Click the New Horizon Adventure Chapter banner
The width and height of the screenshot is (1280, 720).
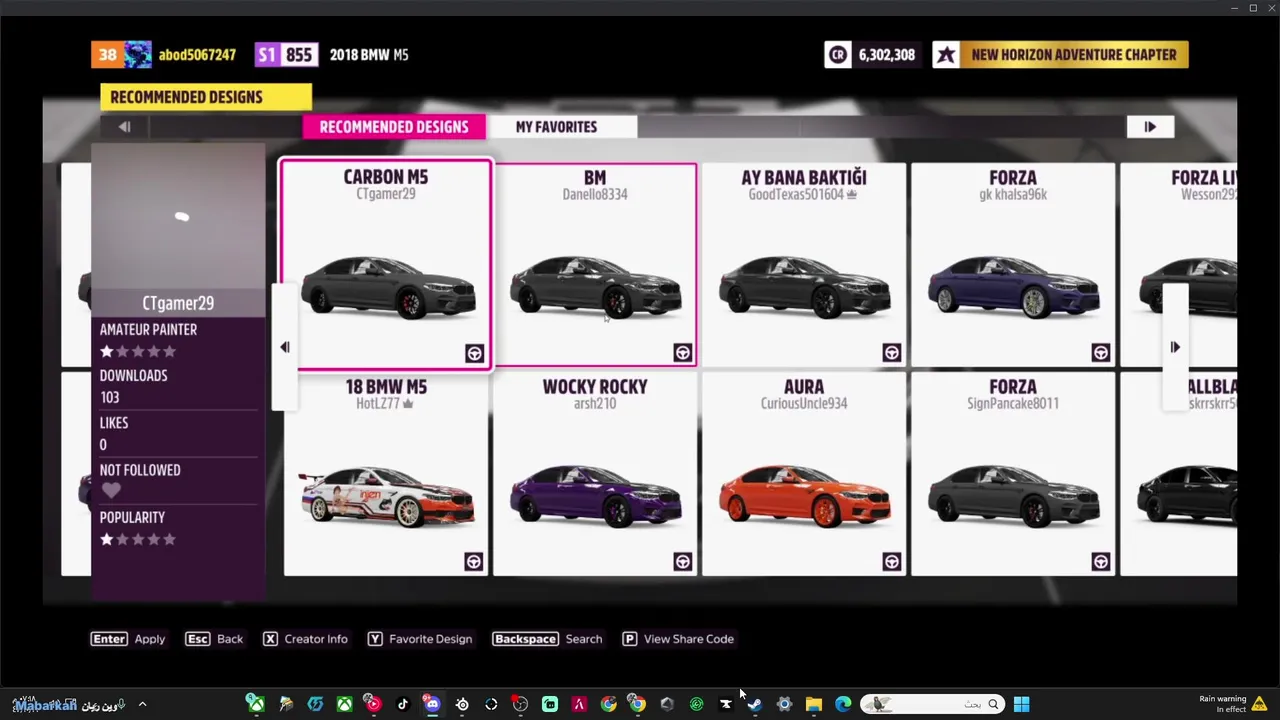1060,55
